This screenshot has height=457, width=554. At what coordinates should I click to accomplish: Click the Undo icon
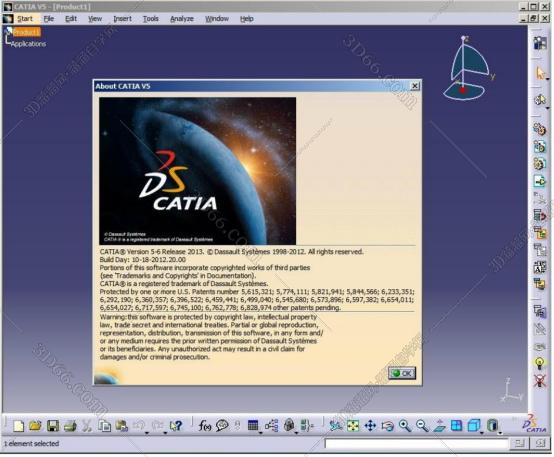tap(139, 425)
